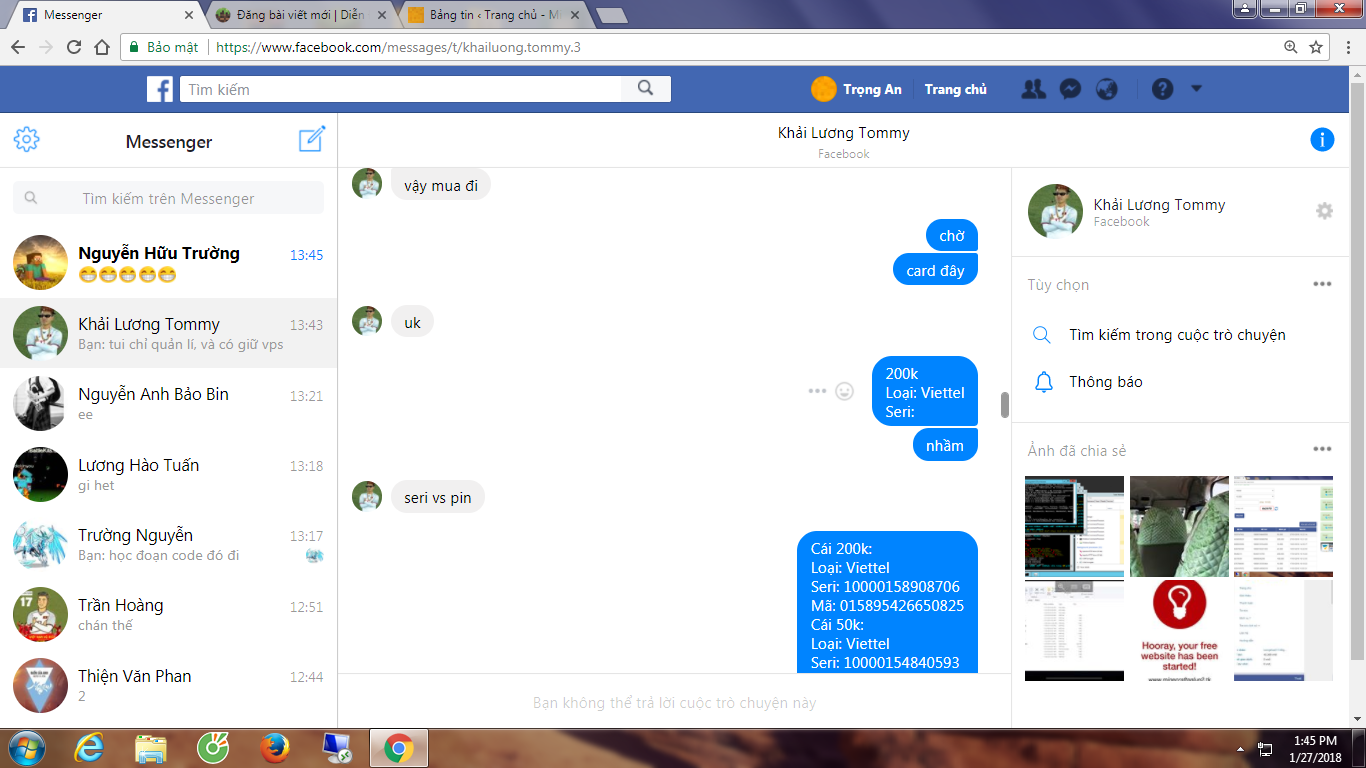Reload the page in Chrome
Screen dimensions: 1366x768
click(x=74, y=47)
